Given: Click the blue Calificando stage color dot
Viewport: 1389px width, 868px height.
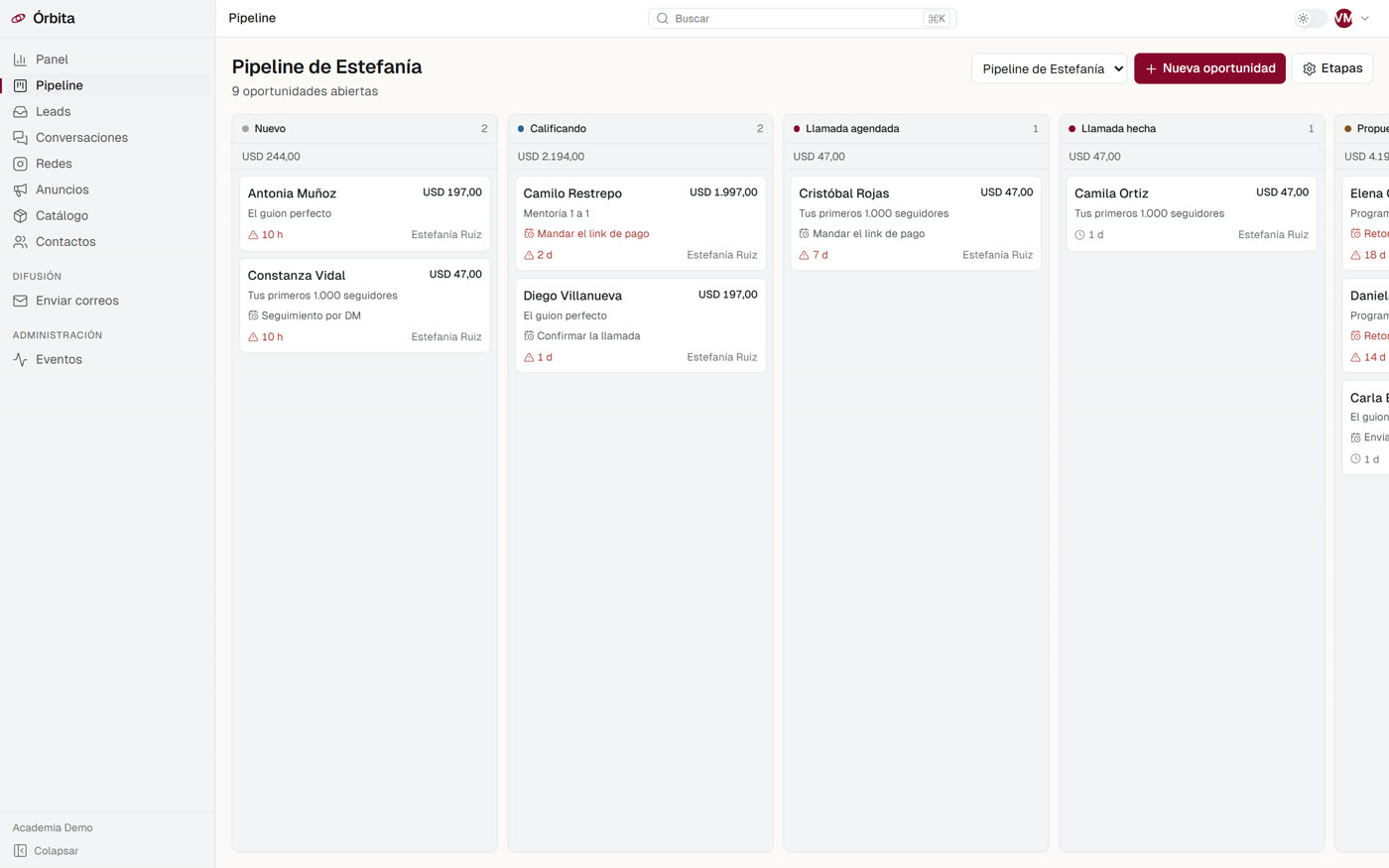Looking at the screenshot, I should coord(521,129).
